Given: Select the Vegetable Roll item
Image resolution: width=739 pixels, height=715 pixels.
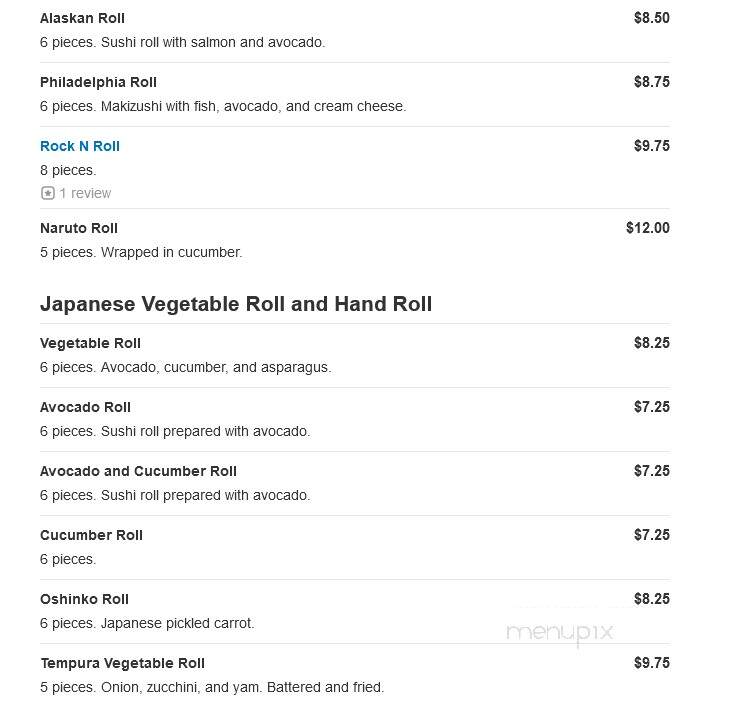Looking at the screenshot, I should (90, 343).
